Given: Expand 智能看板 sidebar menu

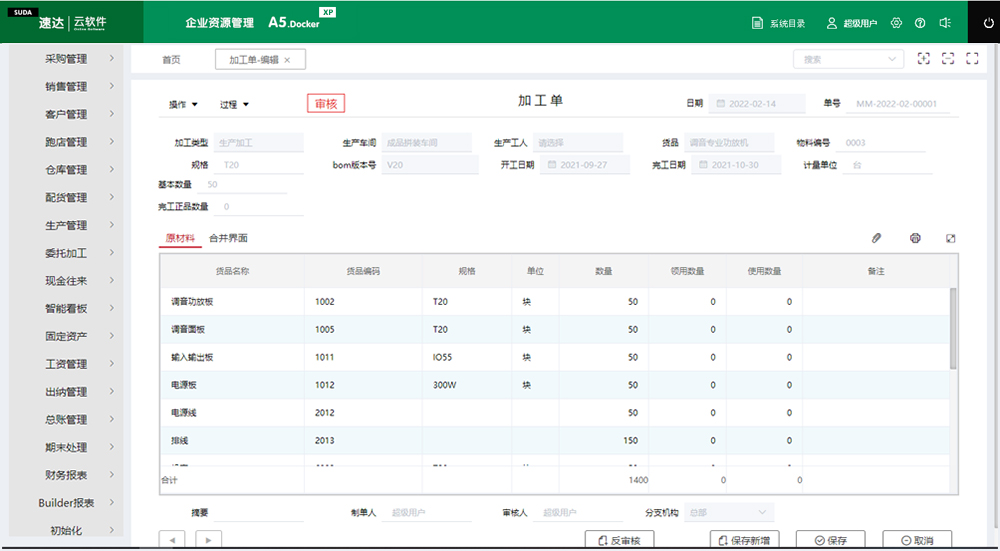Looking at the screenshot, I should [66, 308].
